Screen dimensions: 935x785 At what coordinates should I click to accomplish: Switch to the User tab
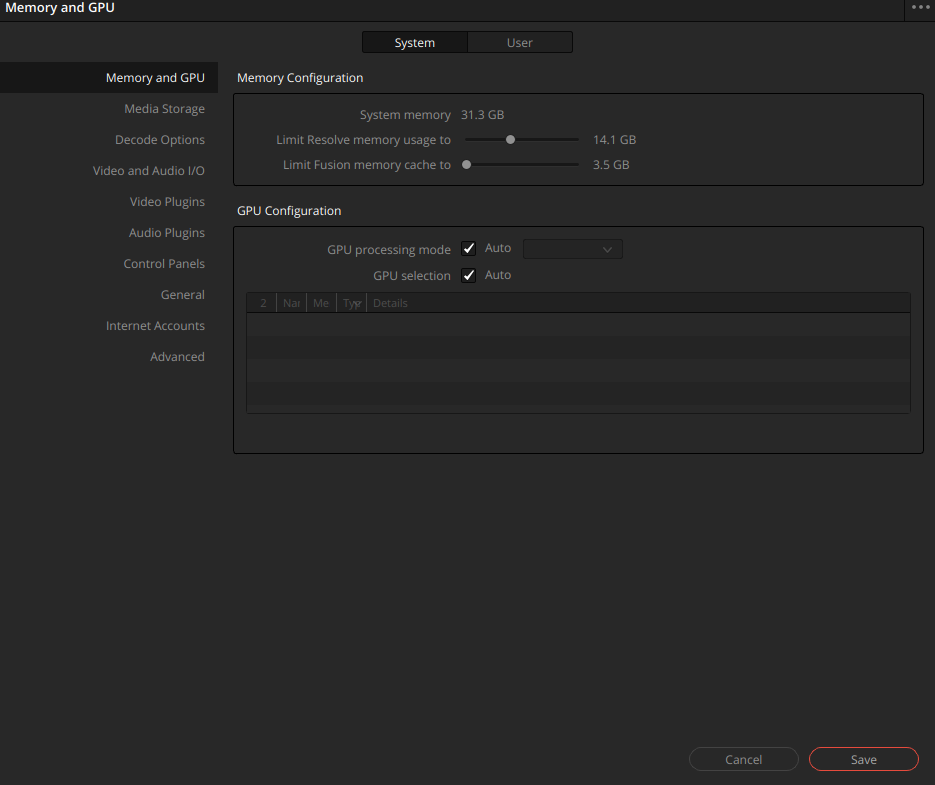(x=520, y=42)
